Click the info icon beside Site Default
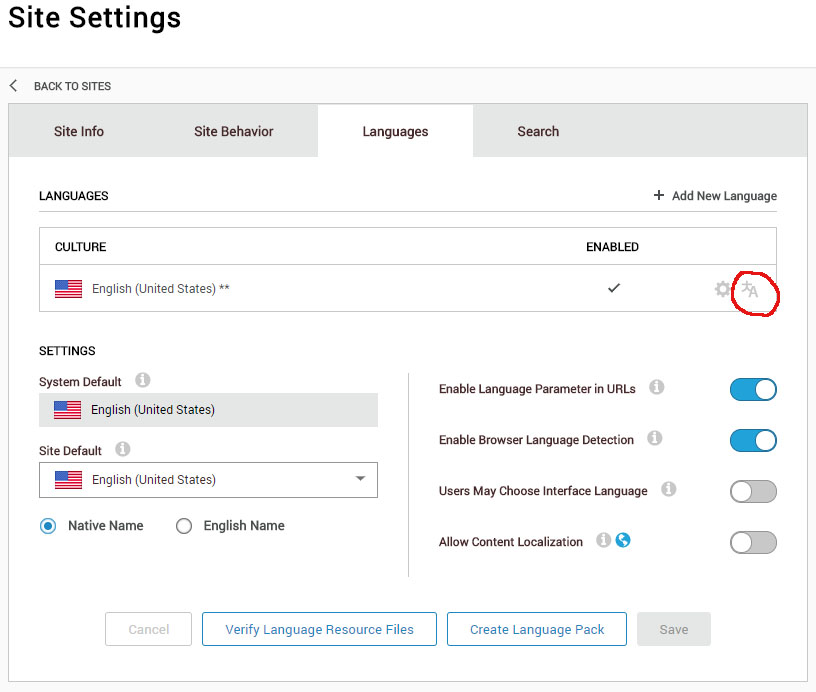This screenshot has height=692, width=816. (x=123, y=449)
